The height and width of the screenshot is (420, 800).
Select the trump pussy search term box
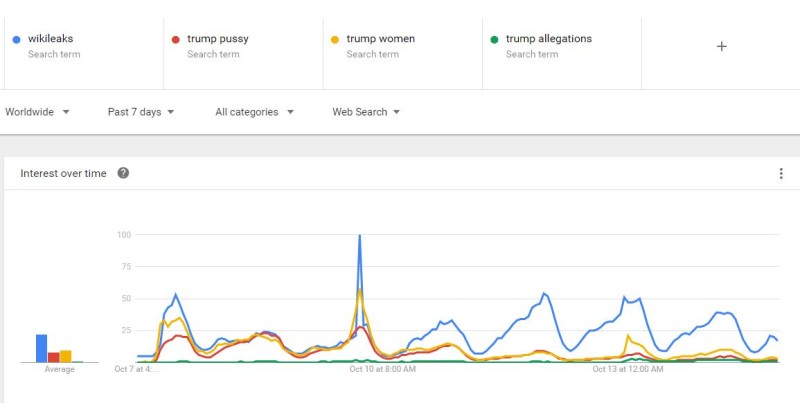coord(243,54)
